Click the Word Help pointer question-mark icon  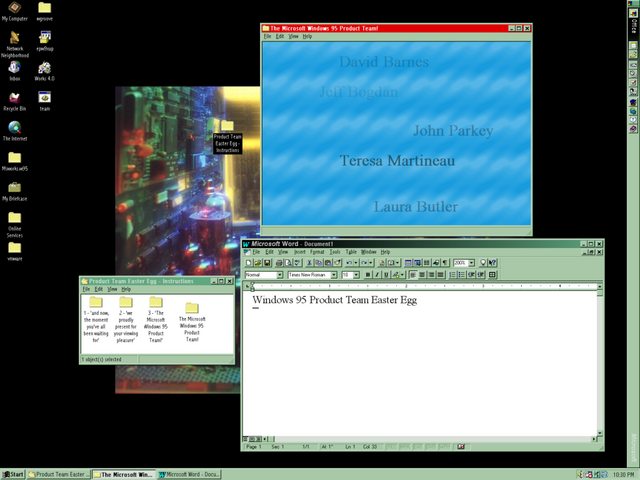pyautogui.click(x=492, y=263)
